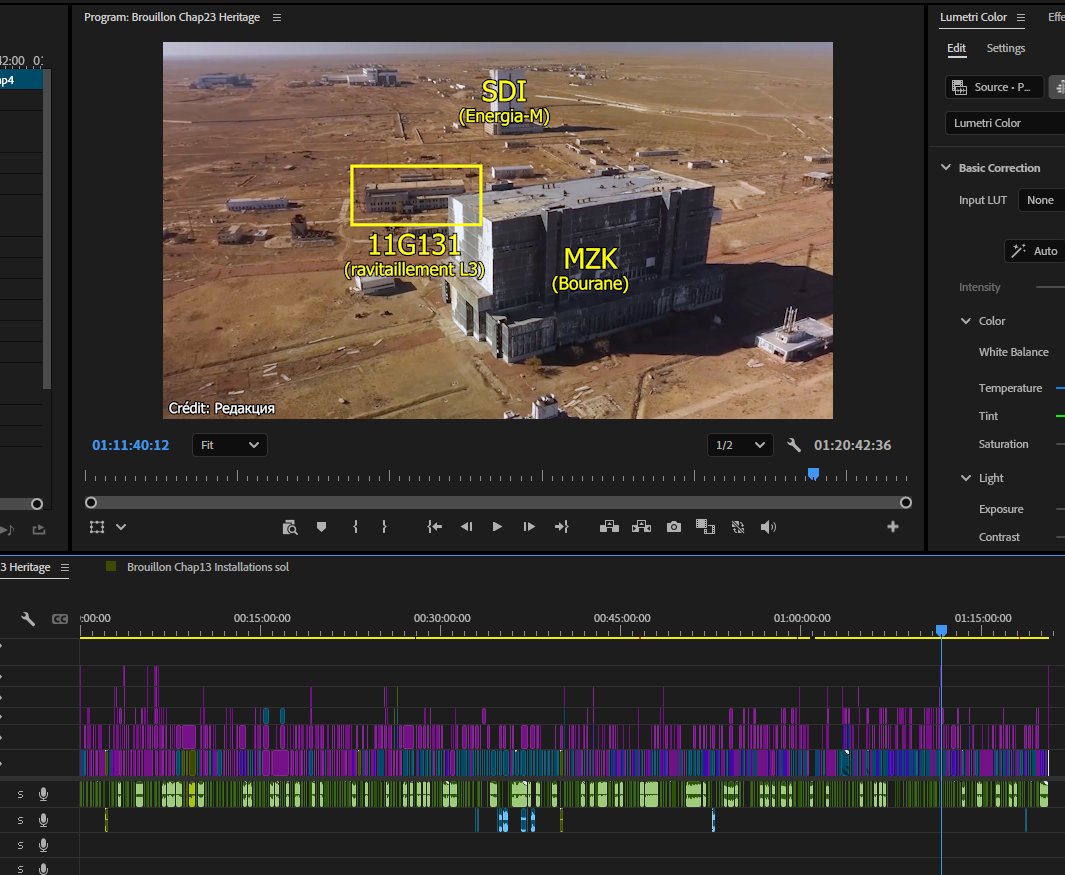This screenshot has height=875, width=1065.
Task: Click the current timecode 01:11:40:12
Action: [130, 445]
